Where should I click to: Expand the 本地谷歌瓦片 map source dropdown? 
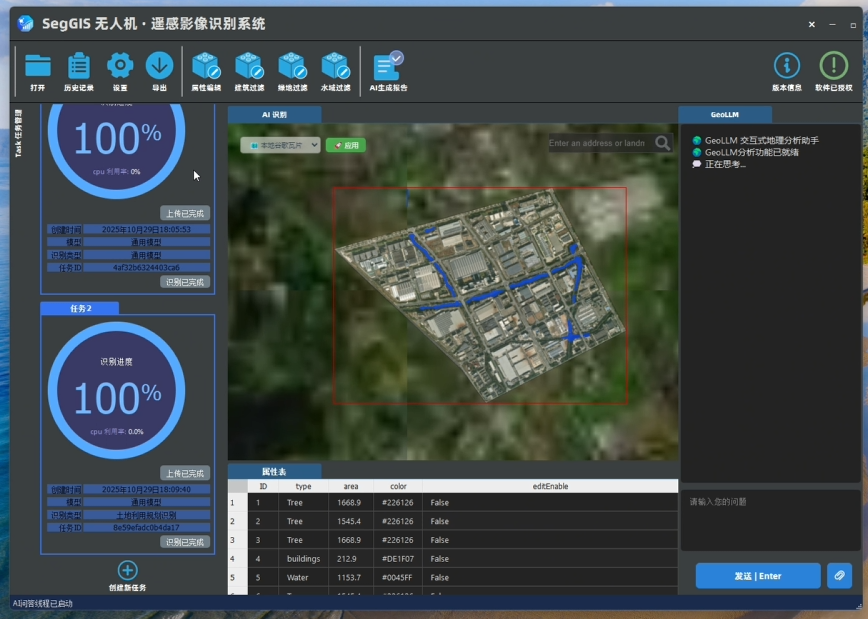click(x=280, y=145)
